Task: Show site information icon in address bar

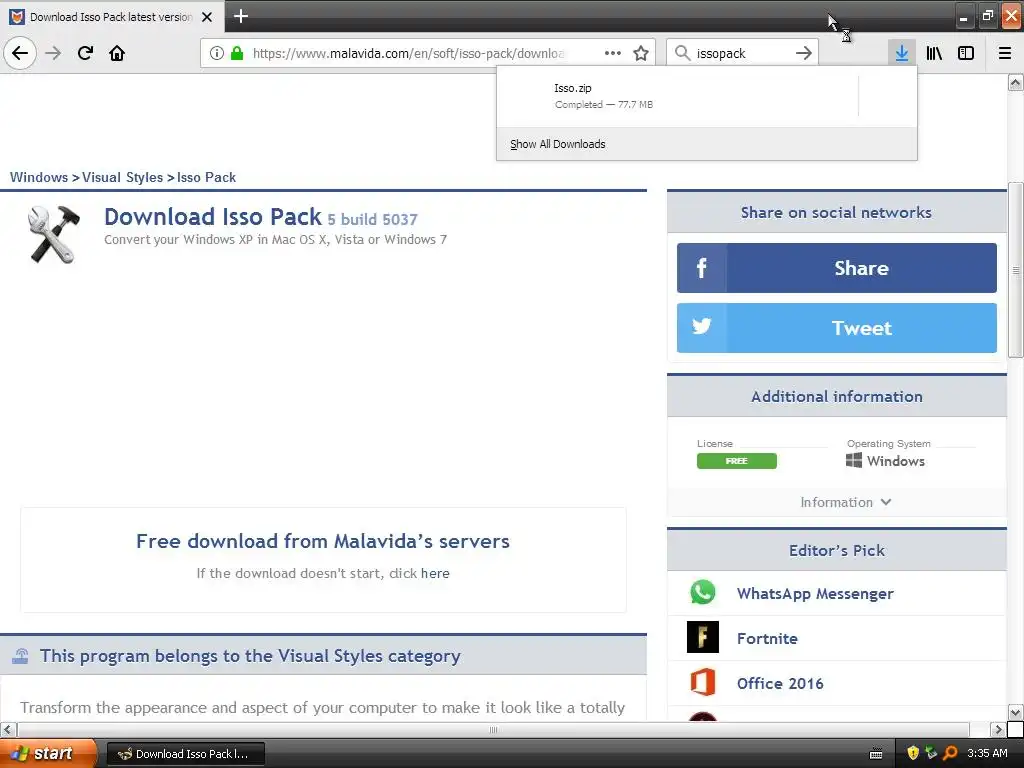Action: coord(217,53)
